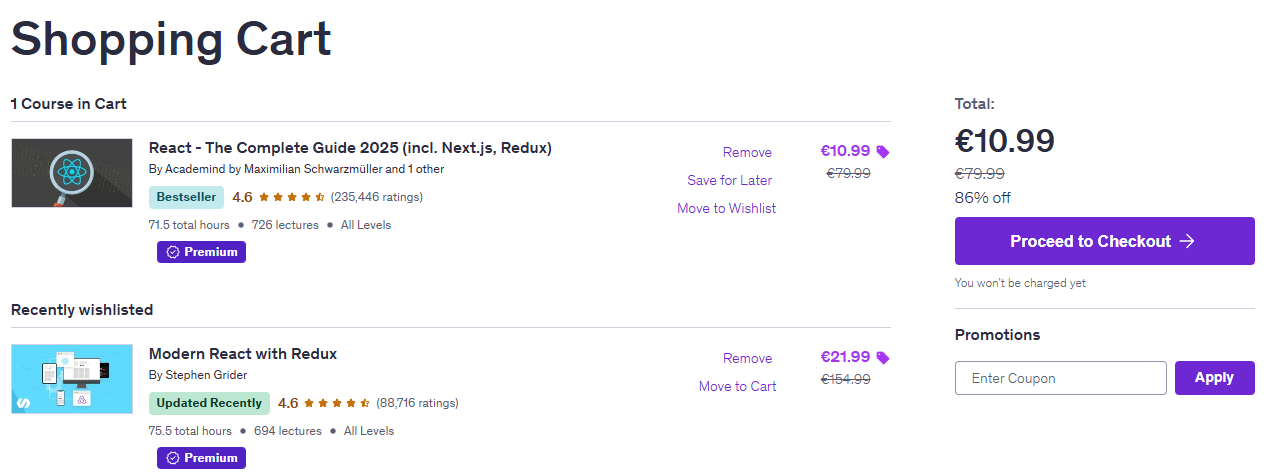Click the Bestseller badge
The width and height of the screenshot is (1267, 476).
click(186, 197)
